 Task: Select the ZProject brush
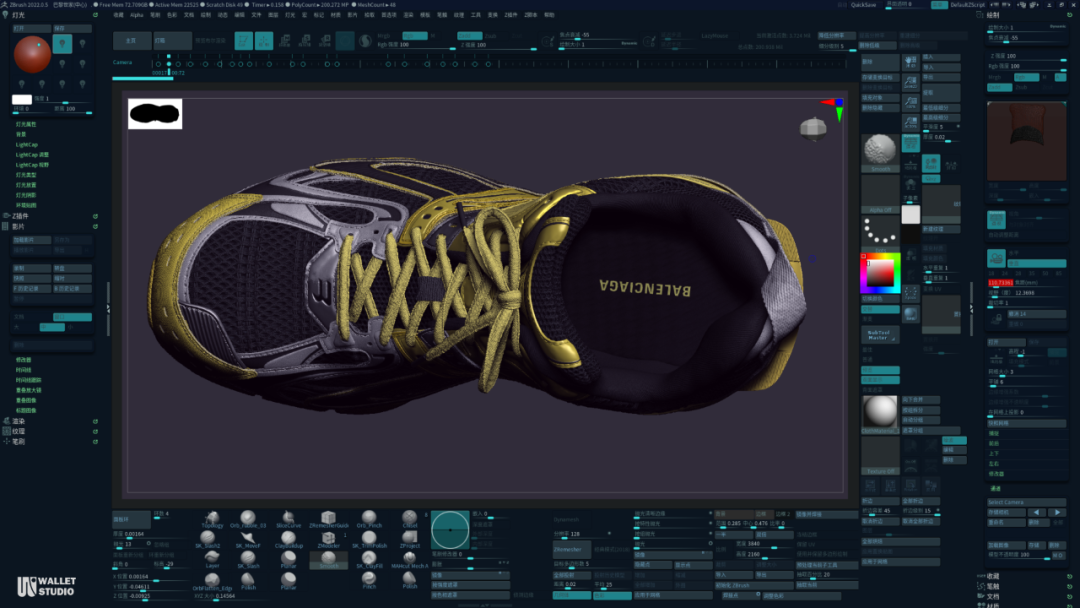coord(410,539)
